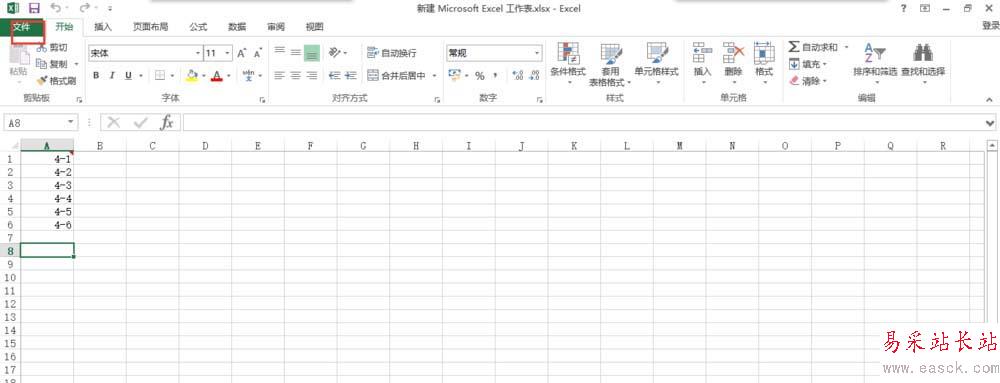Click the increase indent icon

(350, 76)
